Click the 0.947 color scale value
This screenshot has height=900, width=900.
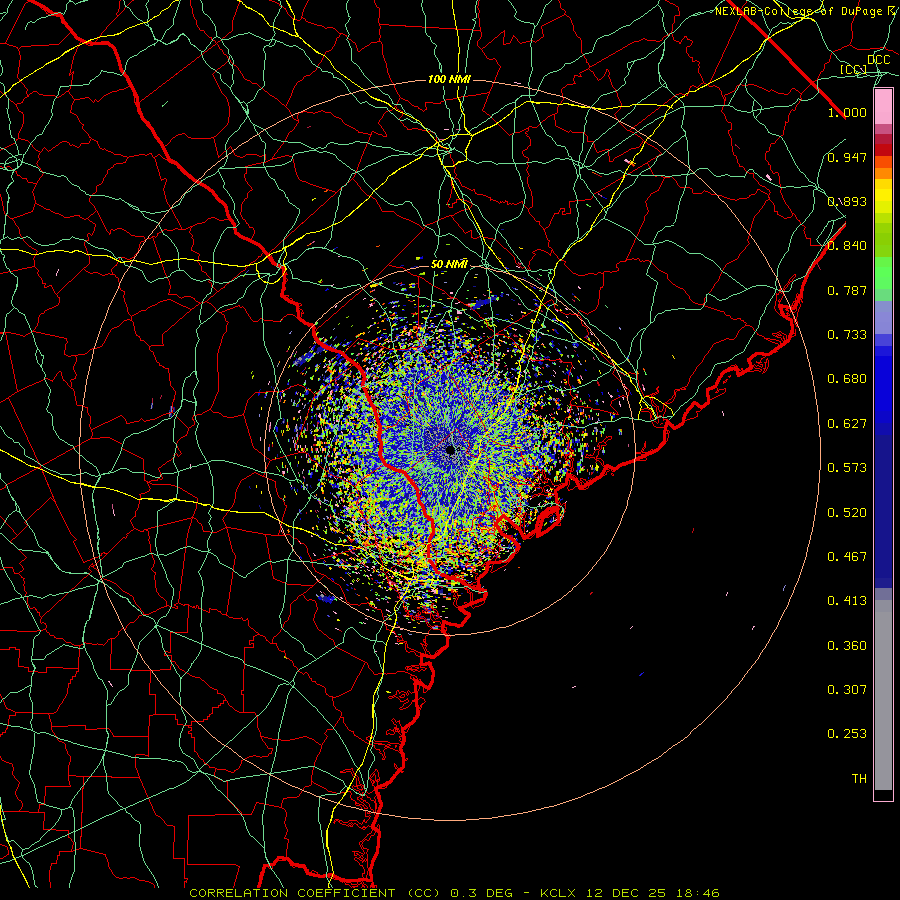(847, 157)
